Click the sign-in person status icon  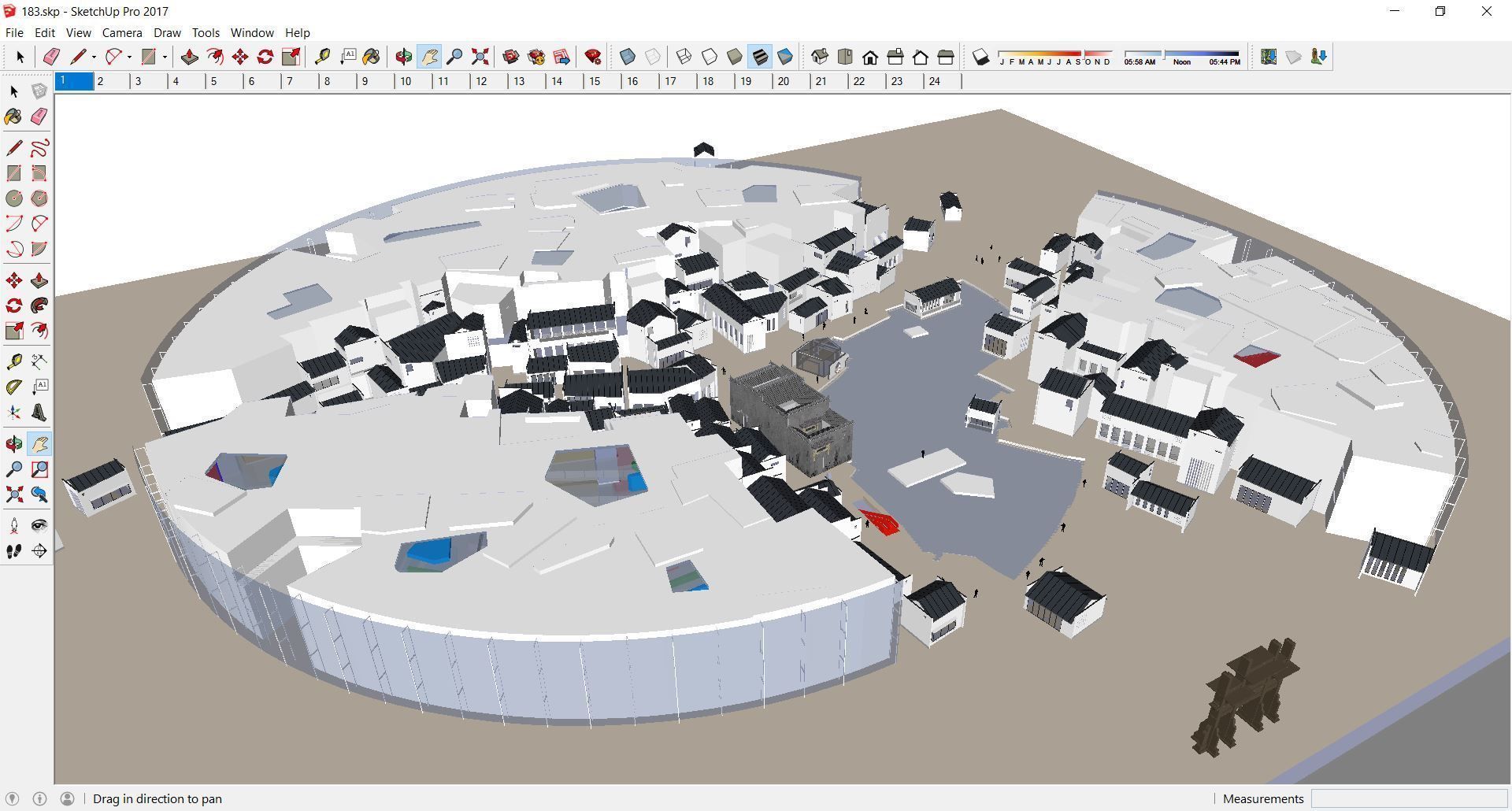[x=67, y=798]
